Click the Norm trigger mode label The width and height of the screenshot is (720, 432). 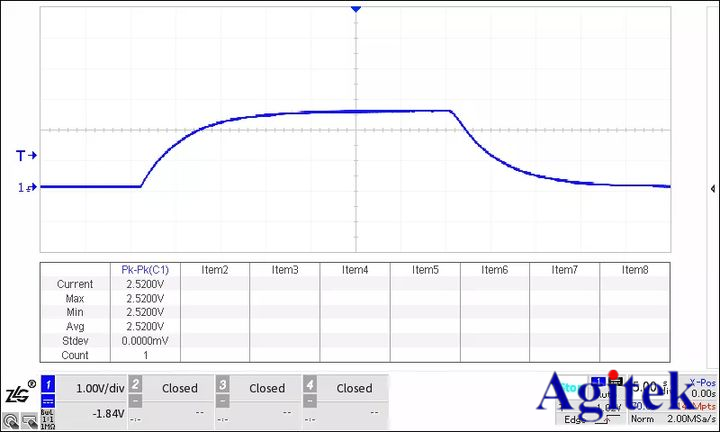(642, 420)
